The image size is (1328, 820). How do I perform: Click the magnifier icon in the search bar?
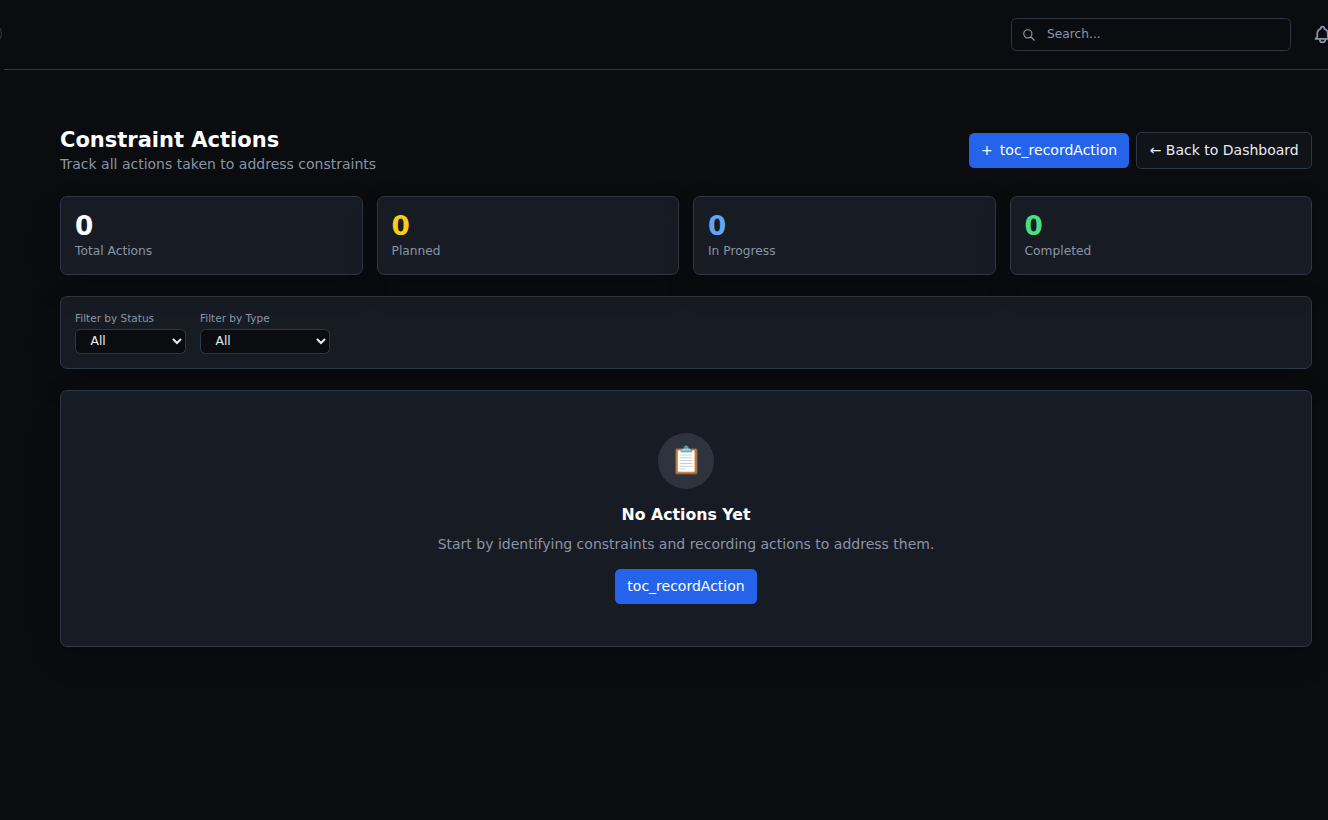tap(1028, 35)
